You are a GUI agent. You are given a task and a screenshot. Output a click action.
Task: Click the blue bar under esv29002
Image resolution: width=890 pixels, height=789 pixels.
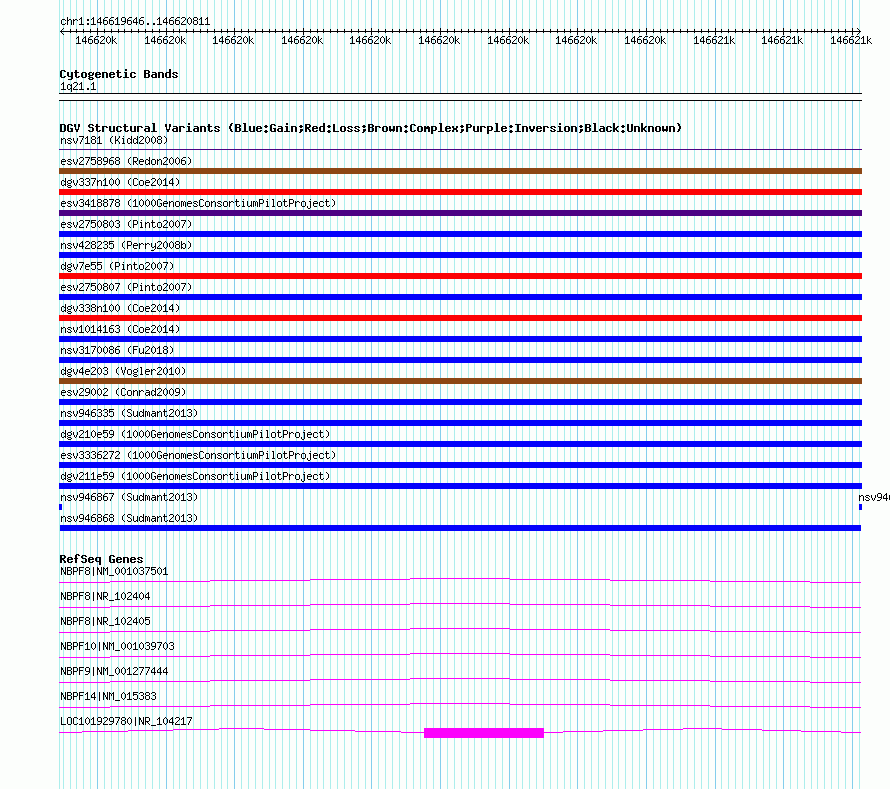pos(460,402)
